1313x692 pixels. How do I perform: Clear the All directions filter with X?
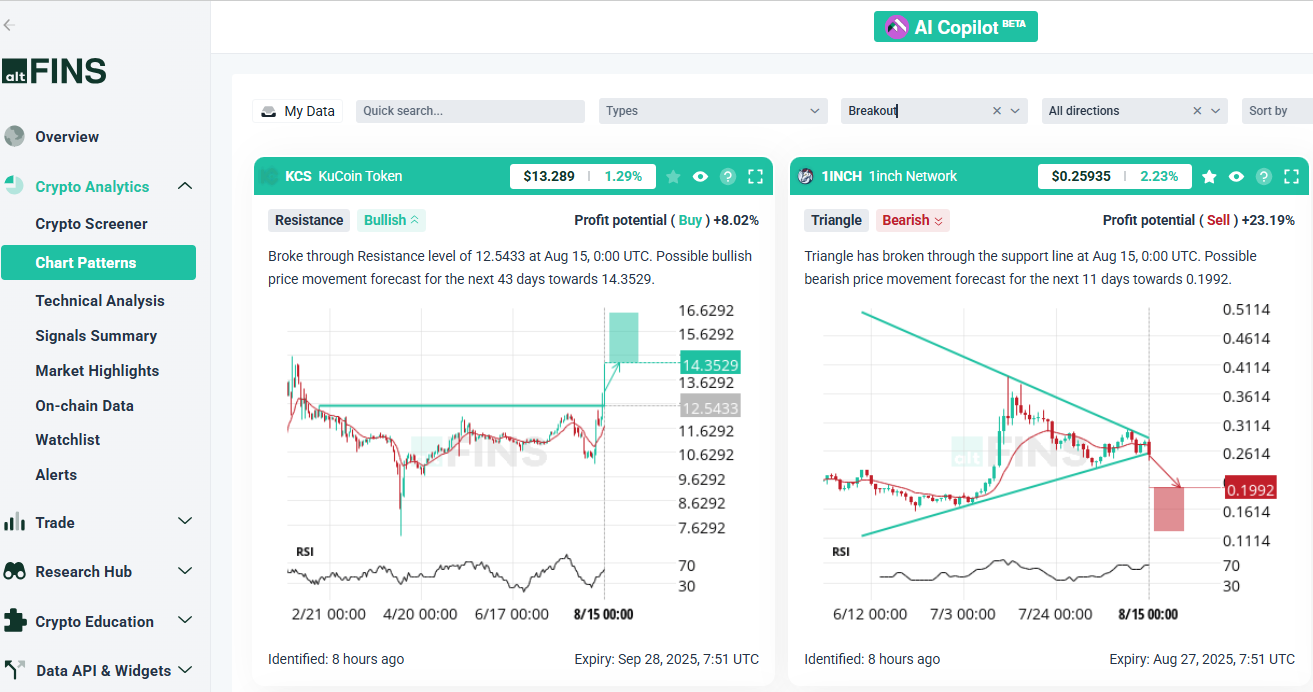[x=1197, y=111]
